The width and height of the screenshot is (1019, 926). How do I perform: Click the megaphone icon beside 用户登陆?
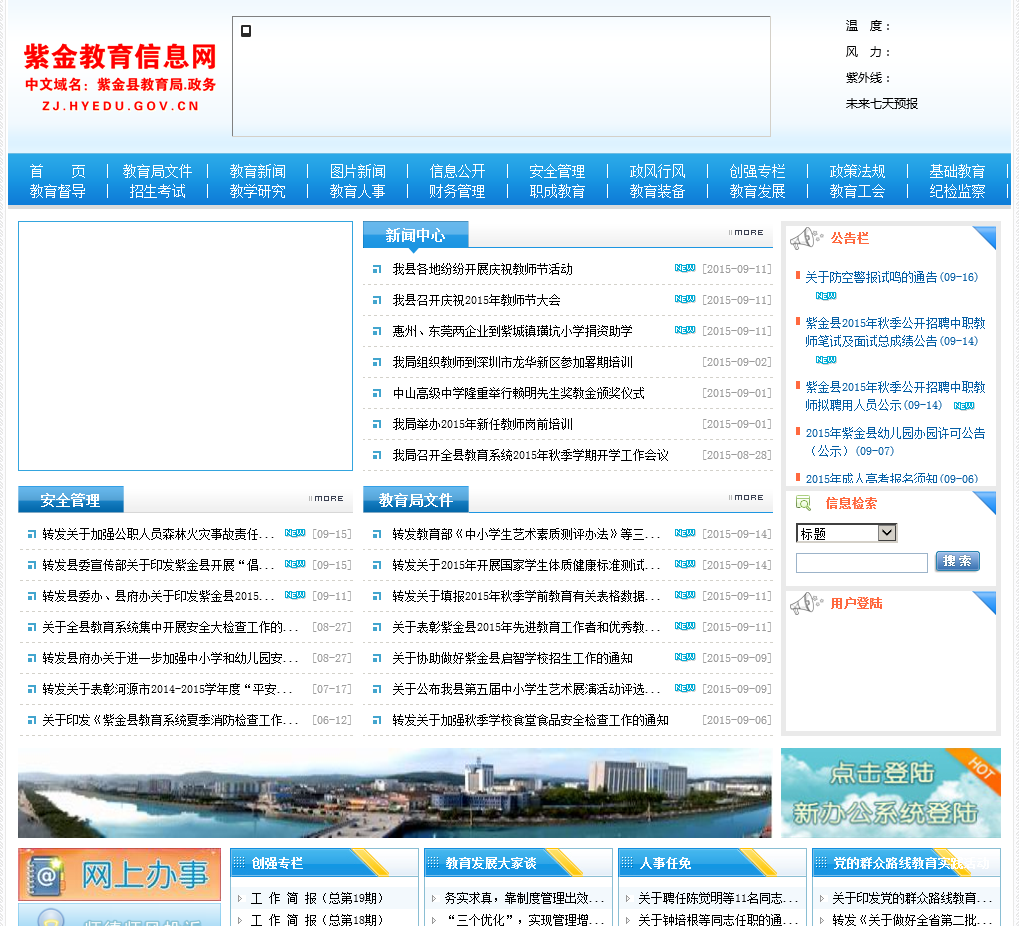[805, 604]
